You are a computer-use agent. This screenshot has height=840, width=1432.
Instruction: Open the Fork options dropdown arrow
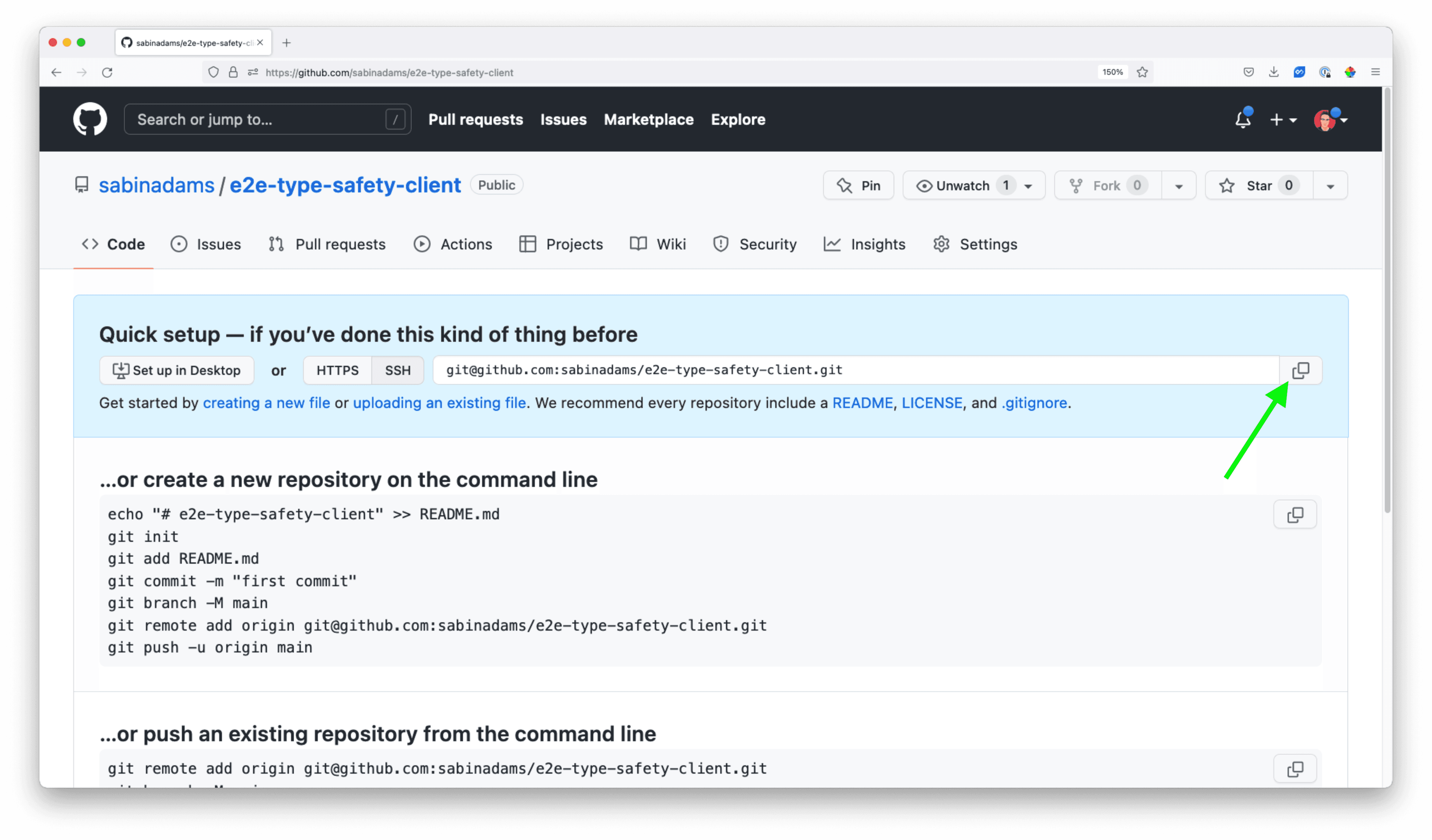tap(1178, 186)
